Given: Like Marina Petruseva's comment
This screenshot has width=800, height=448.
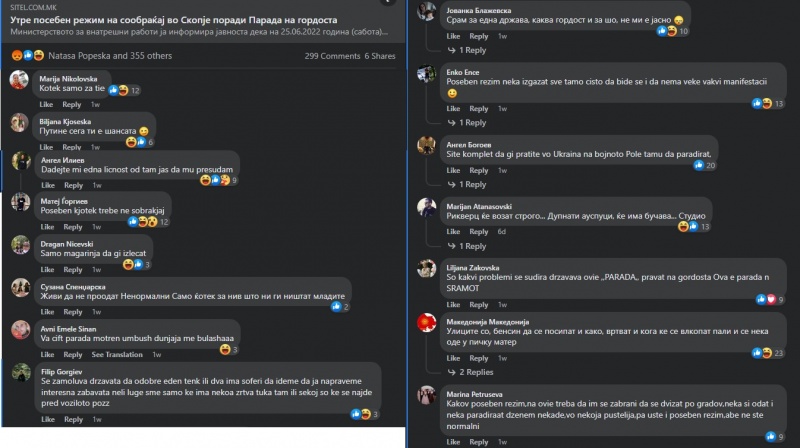Looking at the screenshot, I should (453, 442).
